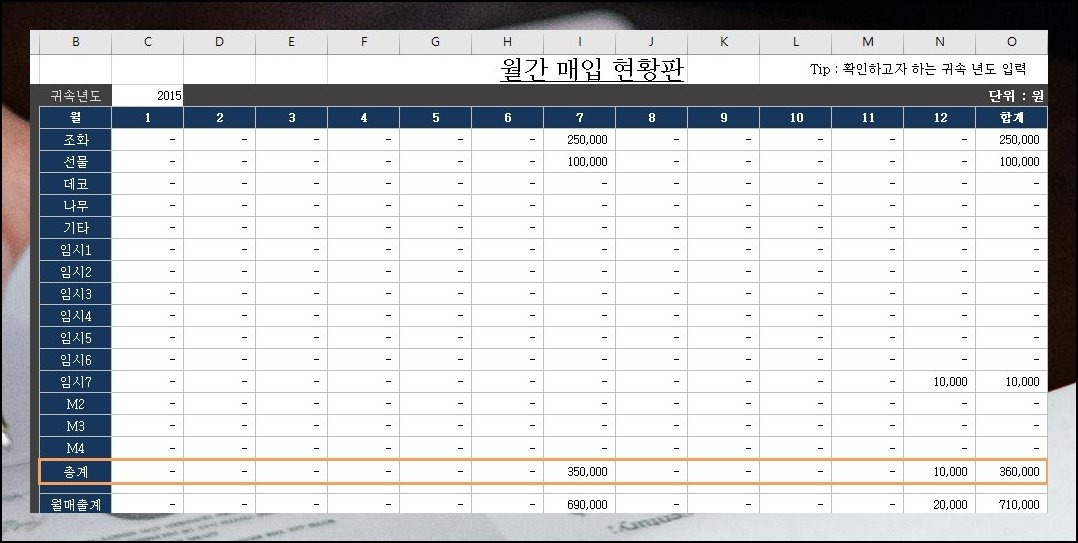The image size is (1078, 543).
Task: Click 100,000 in 선물 row month 7
Action: pos(587,162)
